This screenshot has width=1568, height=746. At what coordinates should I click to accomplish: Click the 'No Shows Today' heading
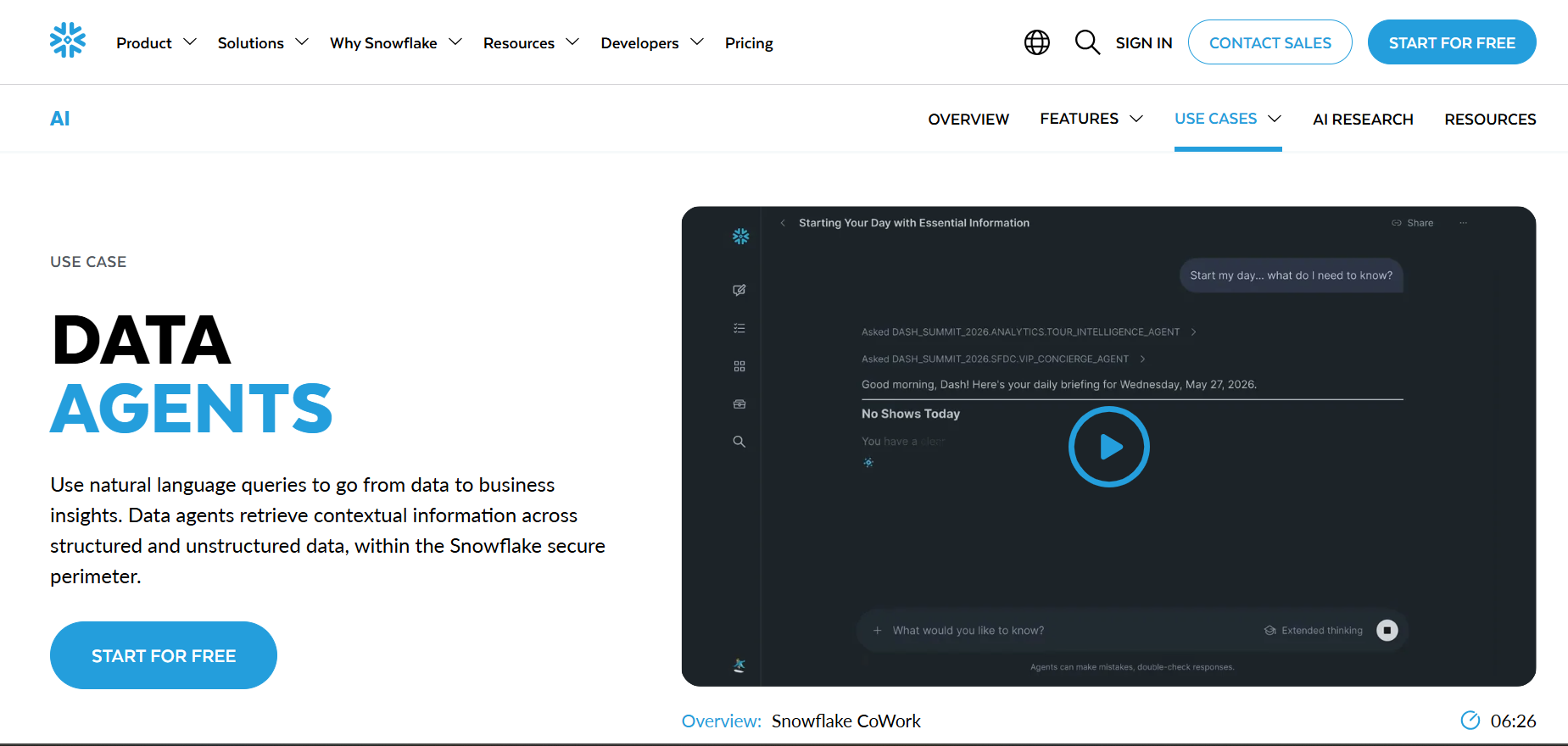click(911, 414)
